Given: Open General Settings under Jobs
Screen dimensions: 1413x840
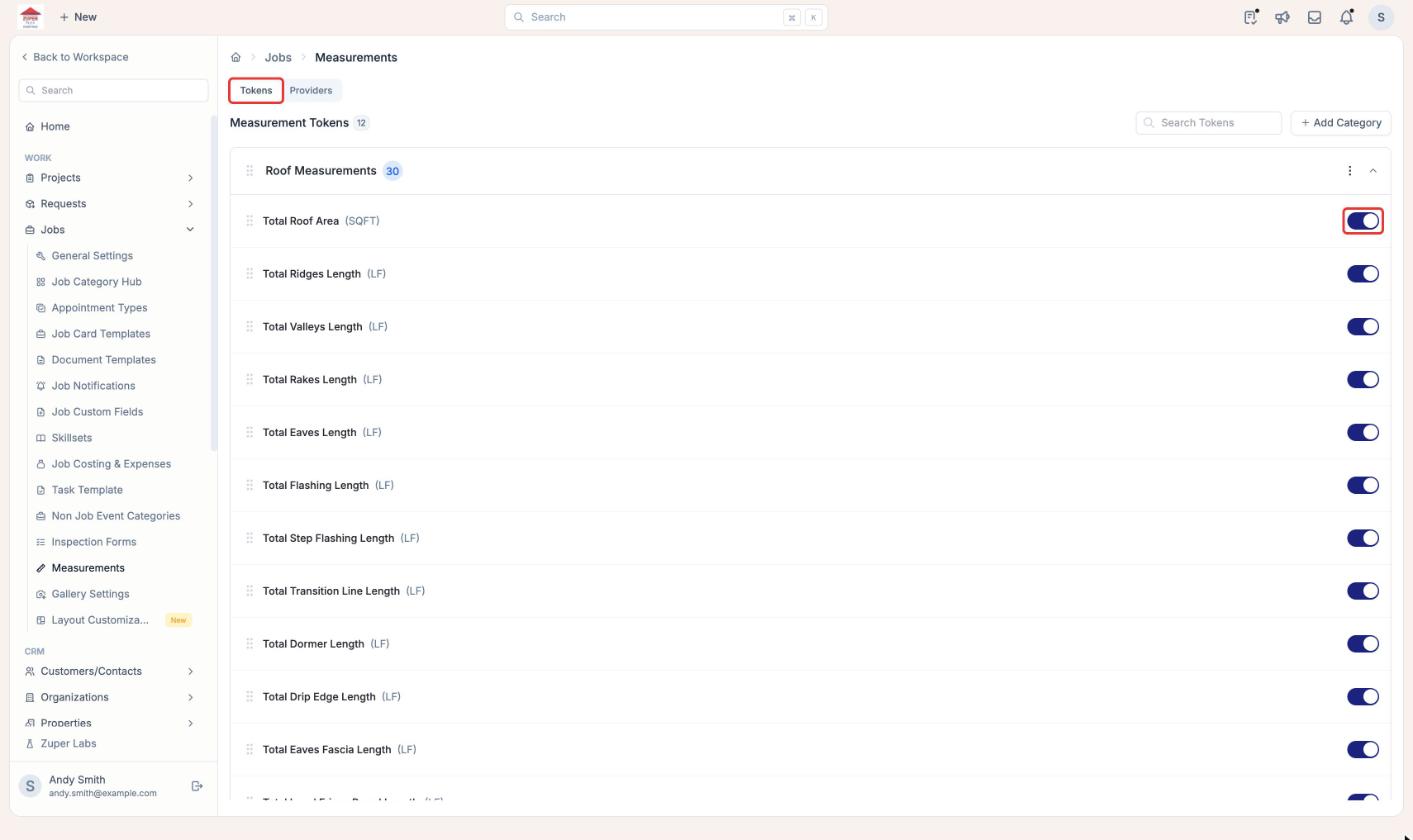Looking at the screenshot, I should click(x=92, y=256).
